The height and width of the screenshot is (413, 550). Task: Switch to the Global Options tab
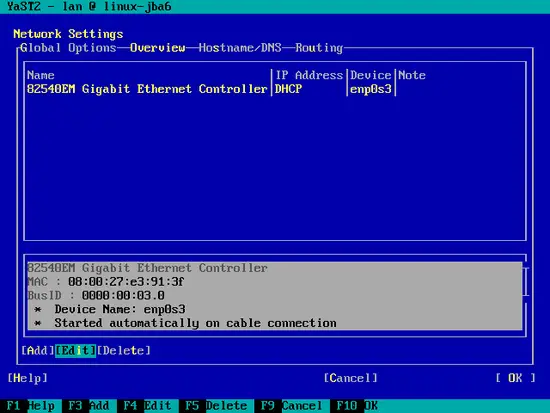click(x=68, y=48)
